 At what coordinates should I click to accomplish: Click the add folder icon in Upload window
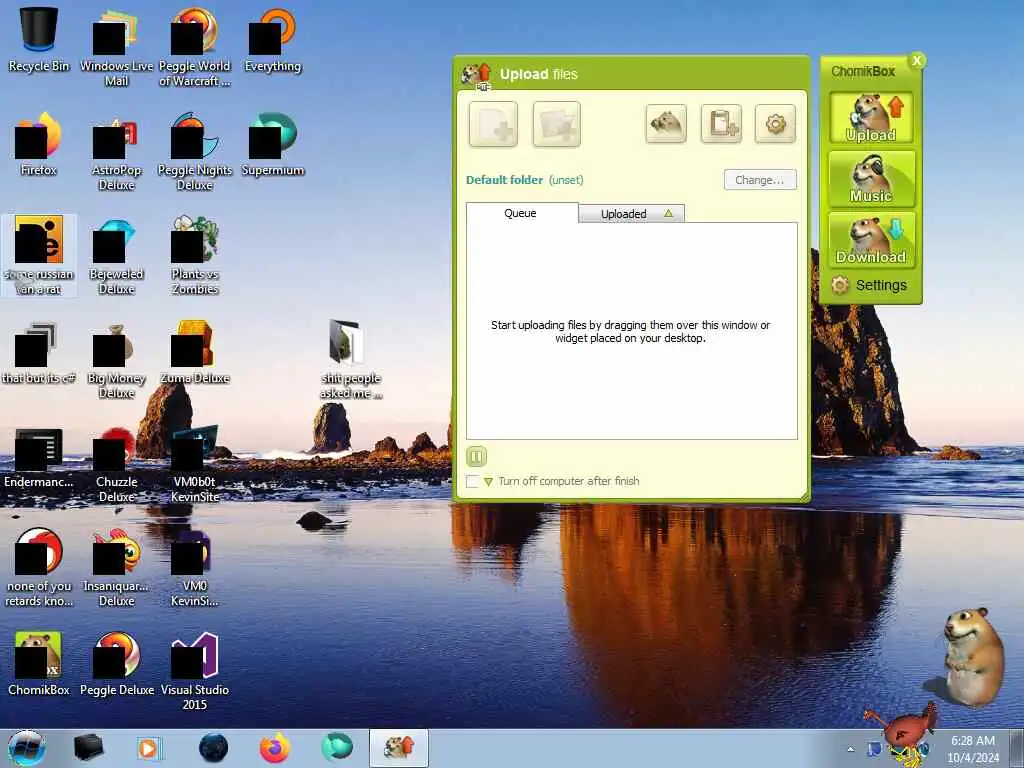pyautogui.click(x=556, y=124)
